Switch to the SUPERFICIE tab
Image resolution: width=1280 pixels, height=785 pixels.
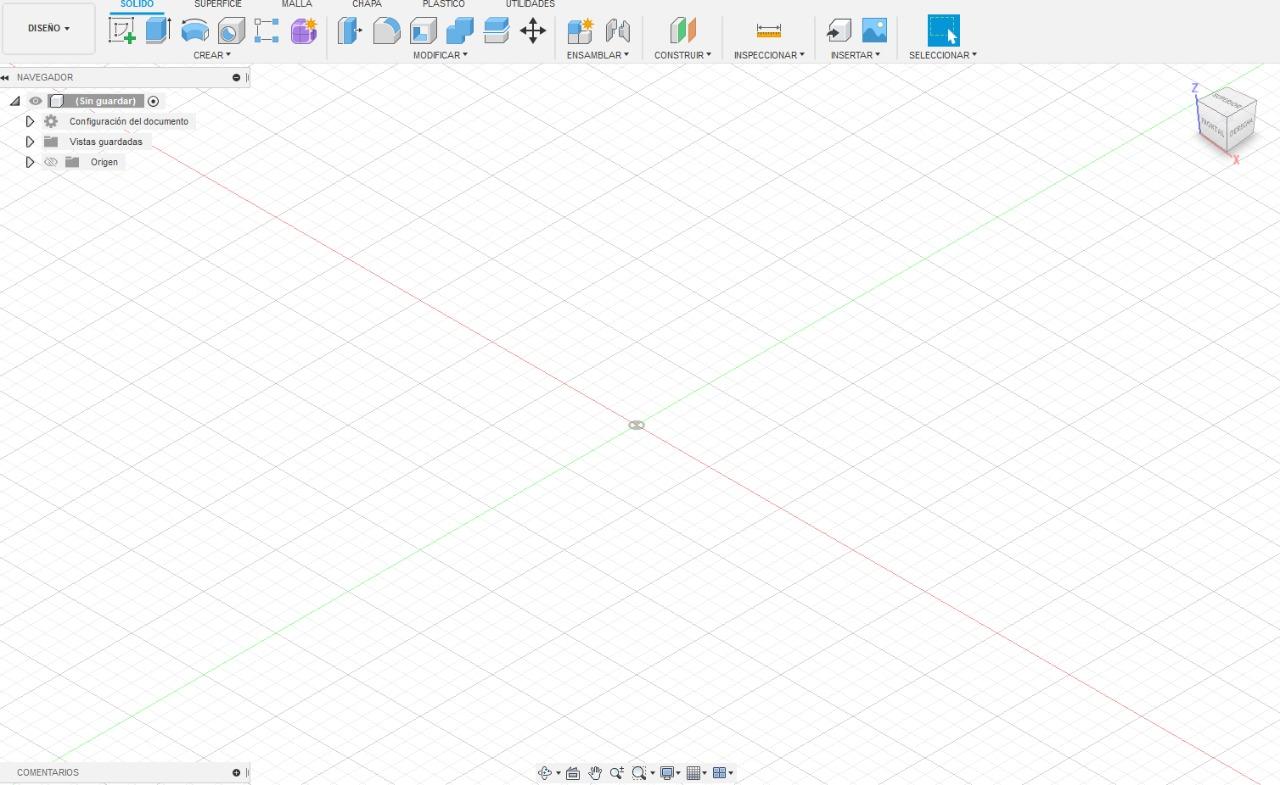click(x=218, y=5)
